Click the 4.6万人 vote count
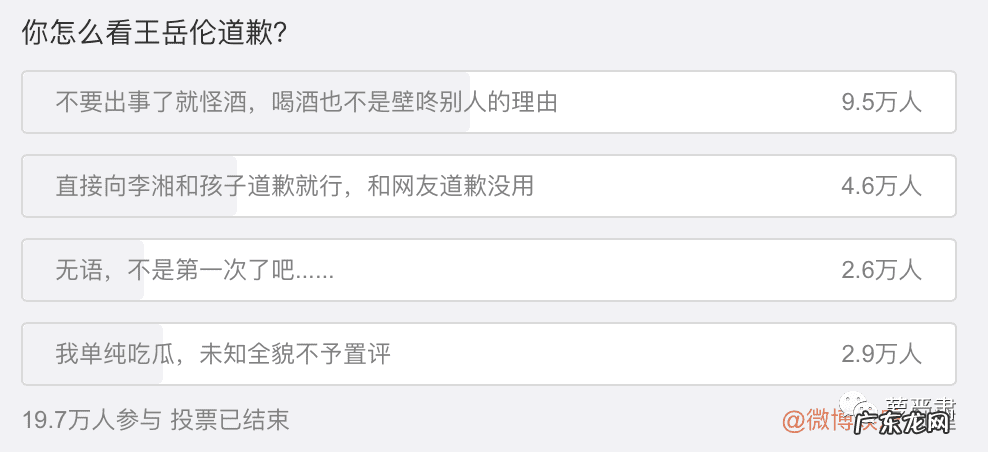 (881, 186)
